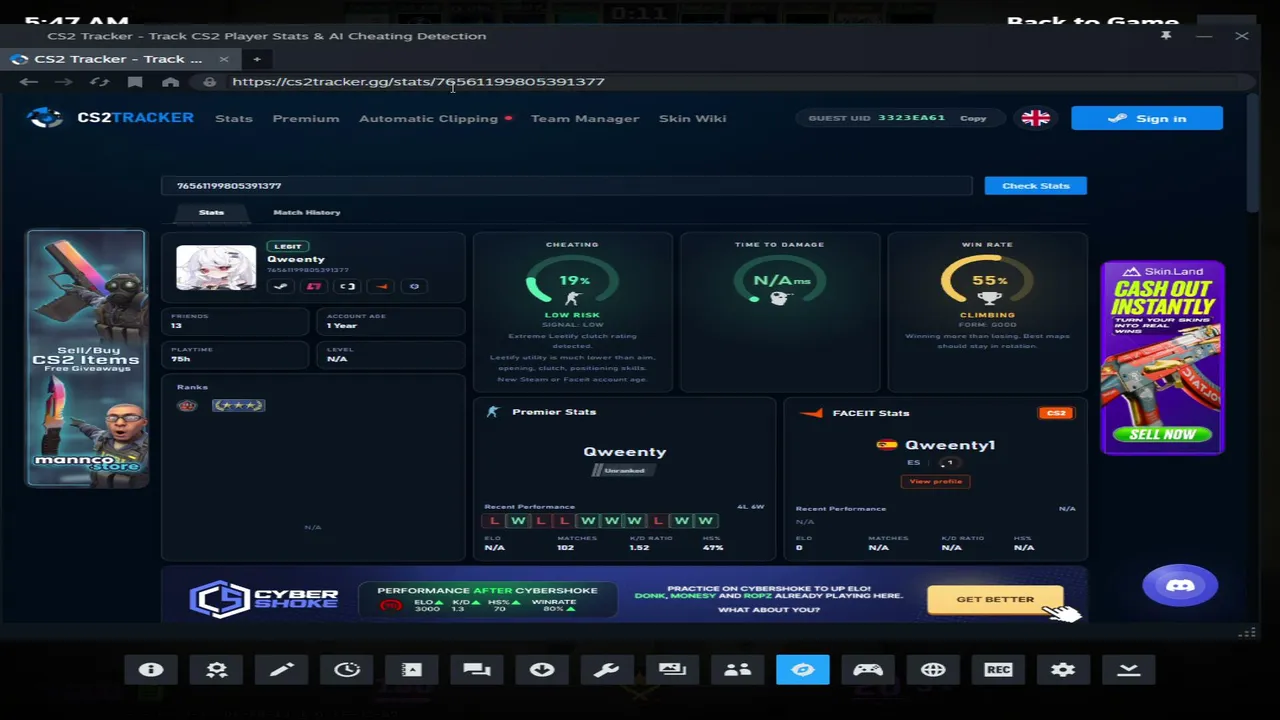This screenshot has height=720, width=1280.
Task: Open the mannco.store Sell/Buy CS2 Items ad
Action: [86, 358]
